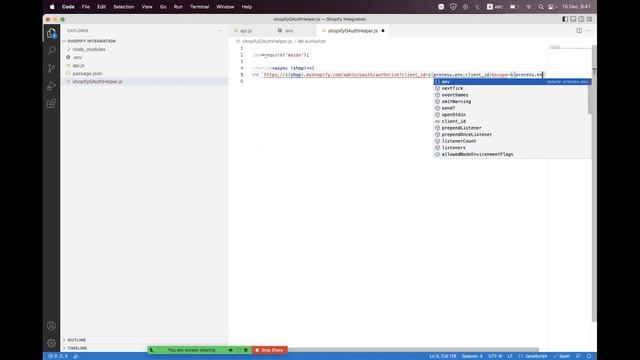Open the Source Control view

click(51, 68)
